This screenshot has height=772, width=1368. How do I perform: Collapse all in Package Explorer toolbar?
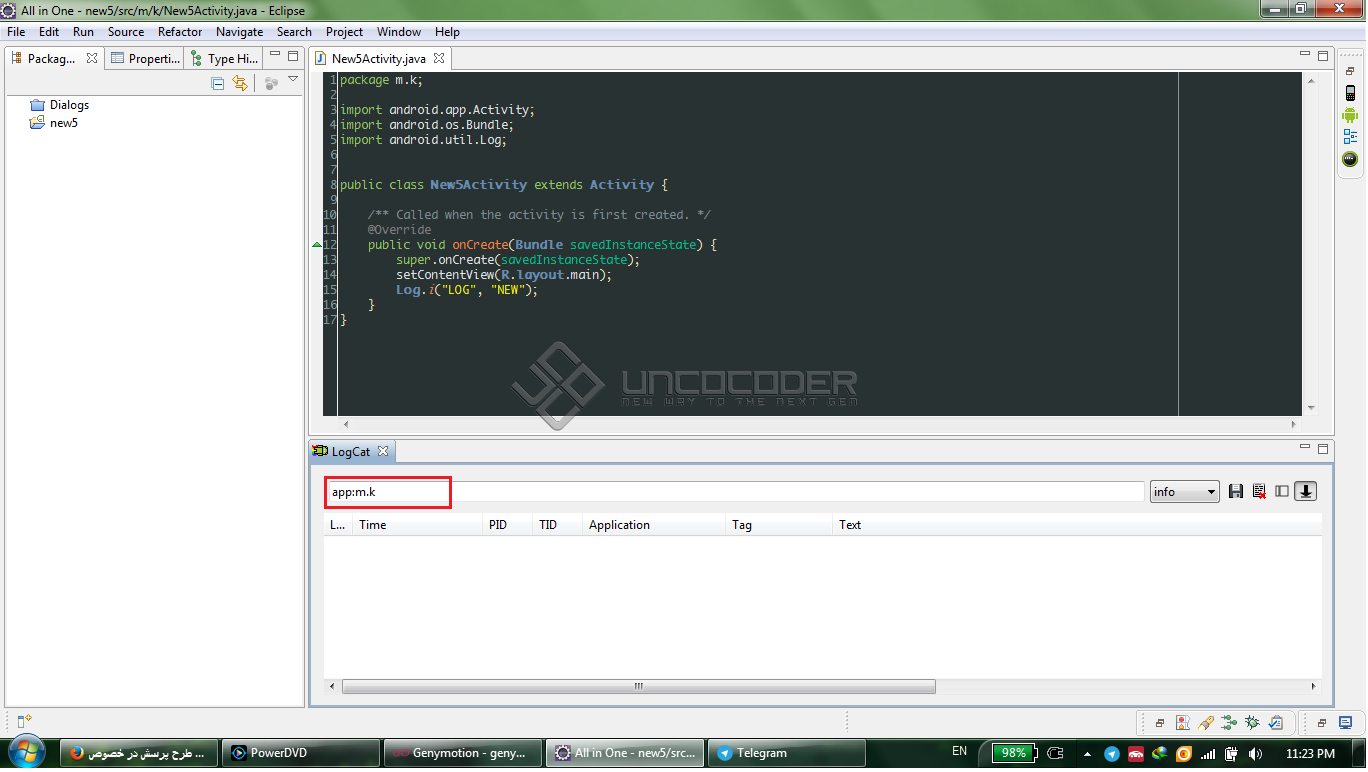(218, 84)
